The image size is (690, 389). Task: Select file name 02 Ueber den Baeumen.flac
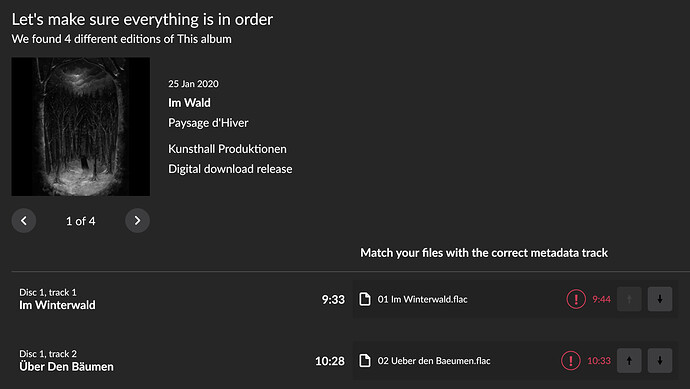[x=434, y=361]
